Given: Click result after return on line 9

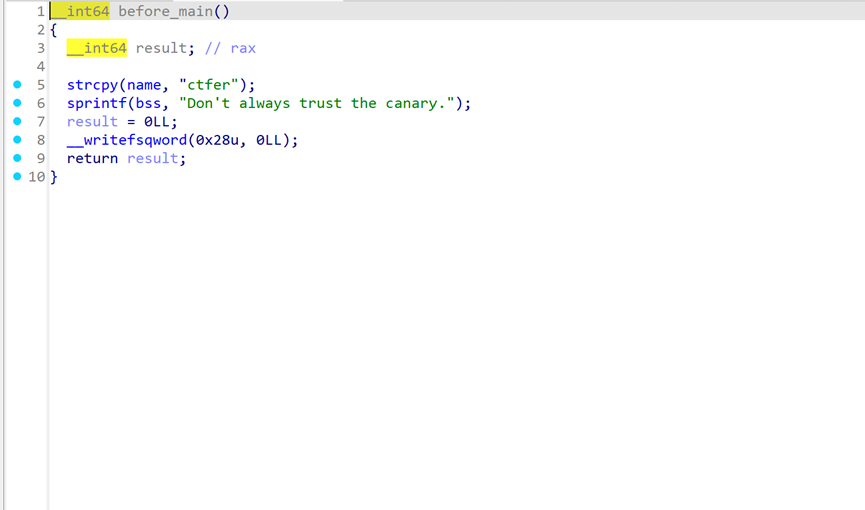Looking at the screenshot, I should click(x=153, y=158).
